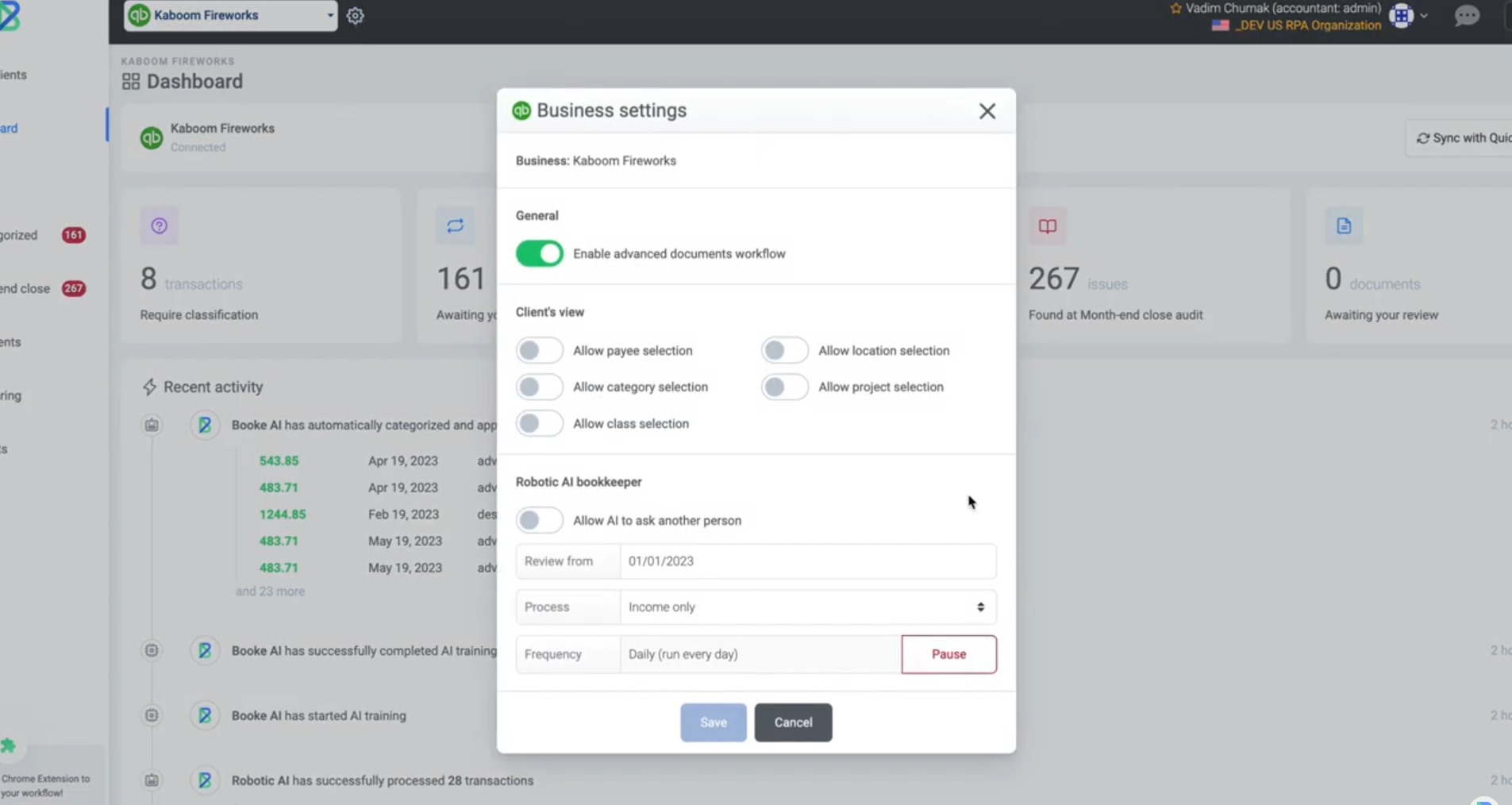This screenshot has width=1512, height=805.
Task: Click the 543.85 amount row
Action: [279, 460]
